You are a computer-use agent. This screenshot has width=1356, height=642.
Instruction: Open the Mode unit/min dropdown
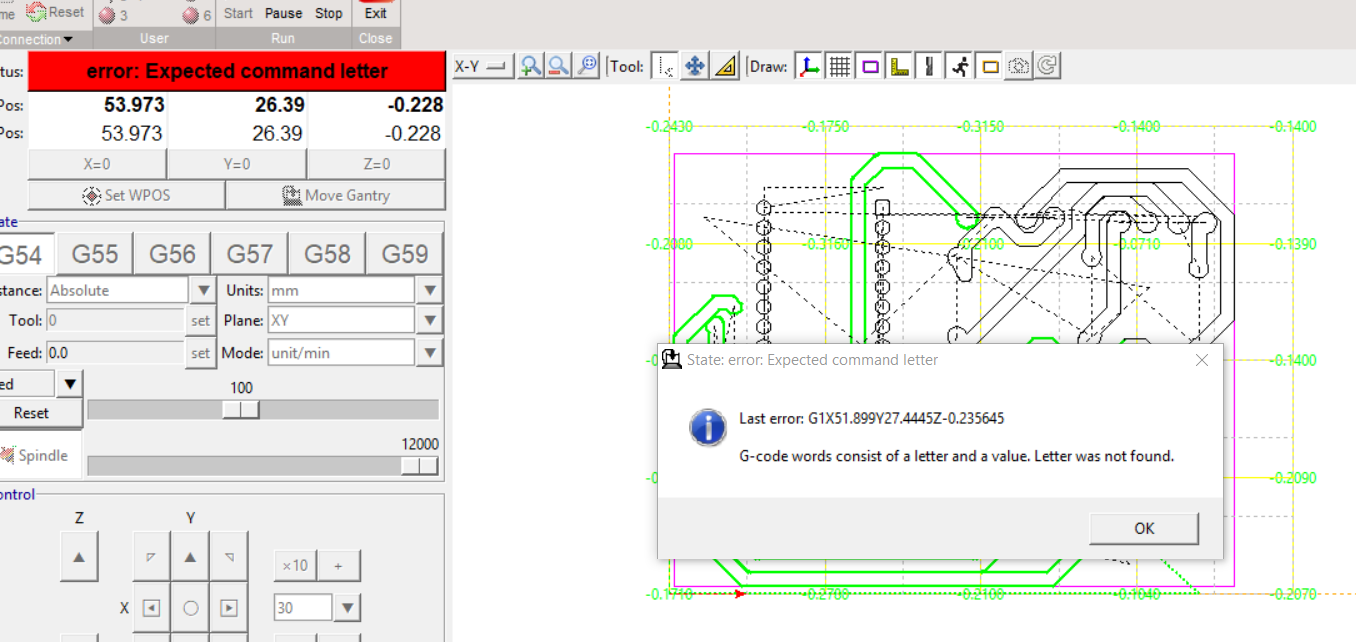pos(429,353)
